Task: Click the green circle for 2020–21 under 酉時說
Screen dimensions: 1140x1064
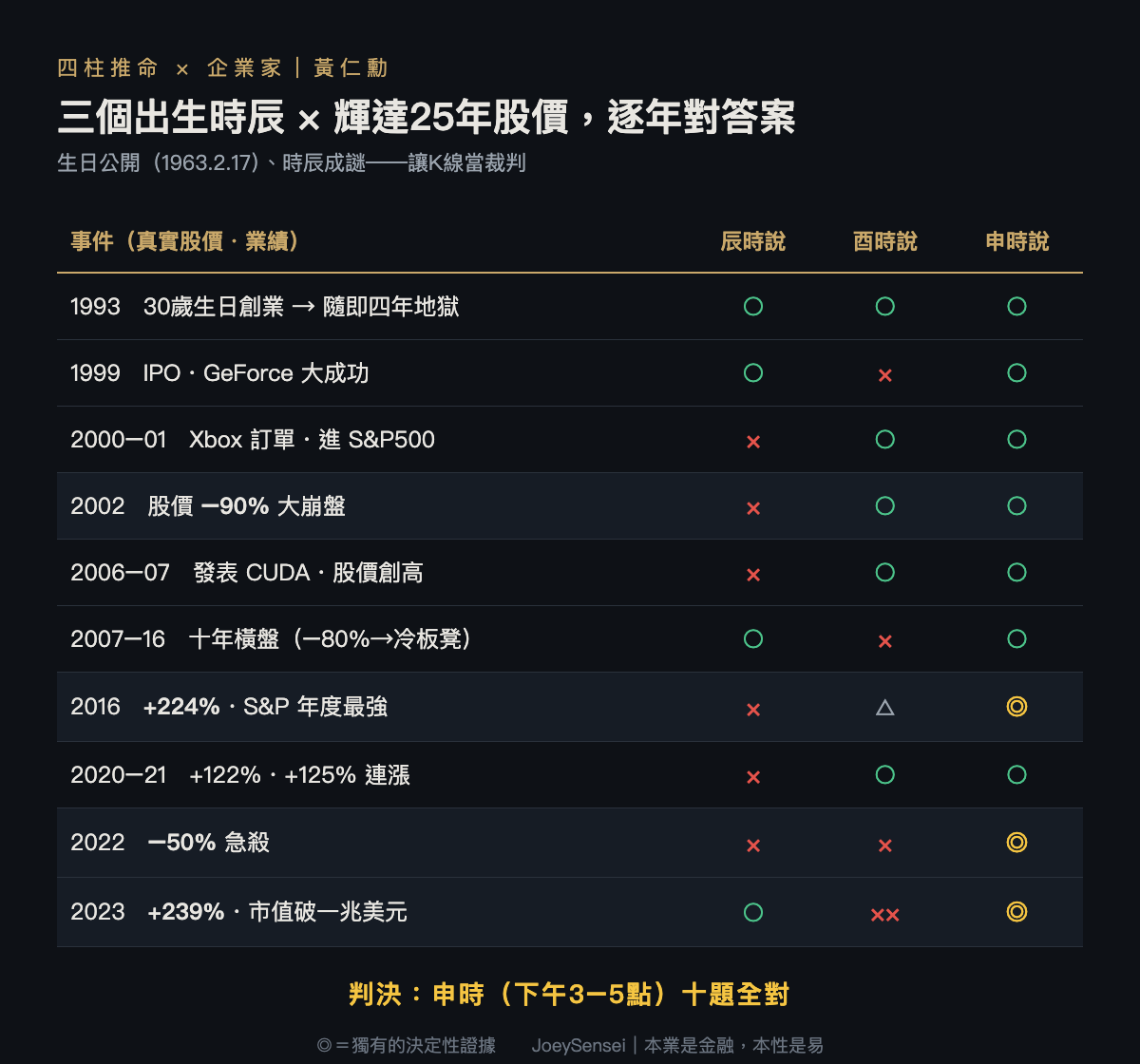Action: tap(885, 775)
